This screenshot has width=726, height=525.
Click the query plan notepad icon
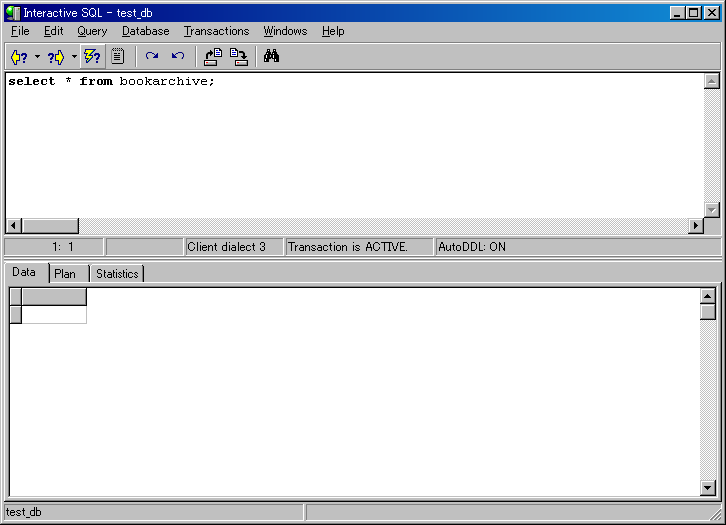coord(117,57)
